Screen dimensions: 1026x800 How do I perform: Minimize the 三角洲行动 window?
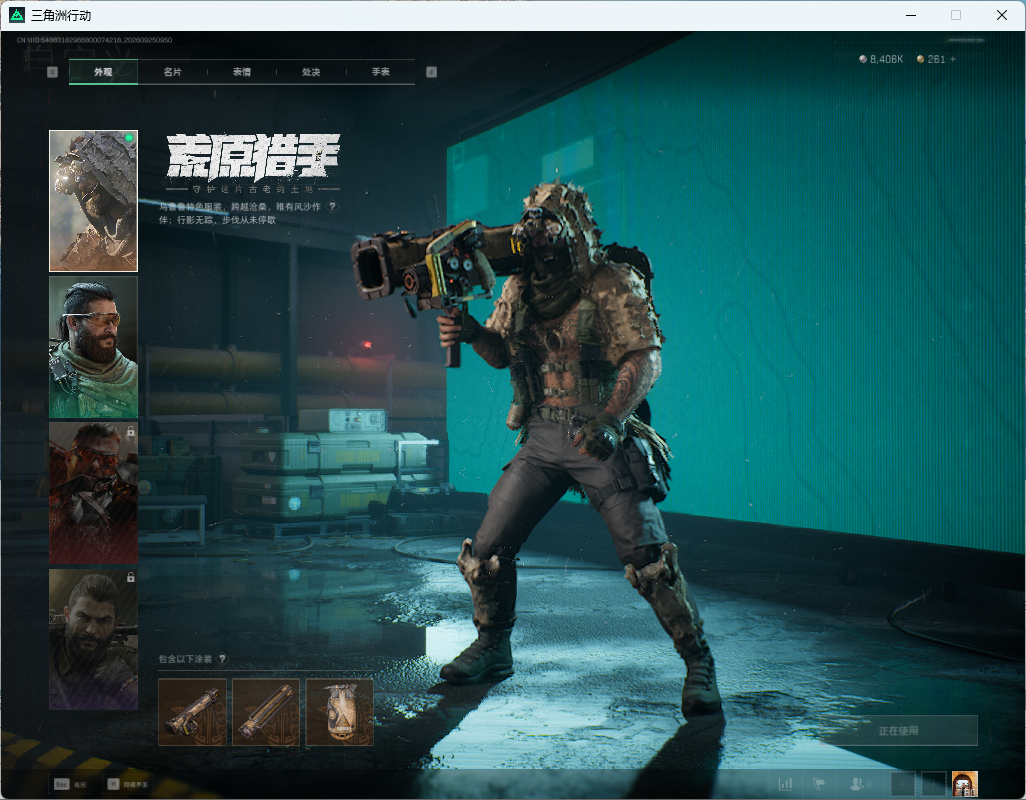pyautogui.click(x=911, y=15)
